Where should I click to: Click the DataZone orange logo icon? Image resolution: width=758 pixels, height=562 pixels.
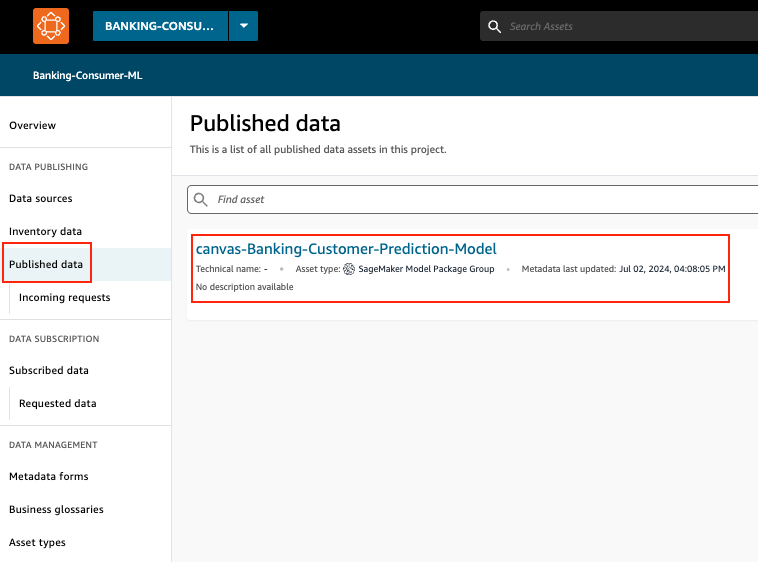pos(50,26)
